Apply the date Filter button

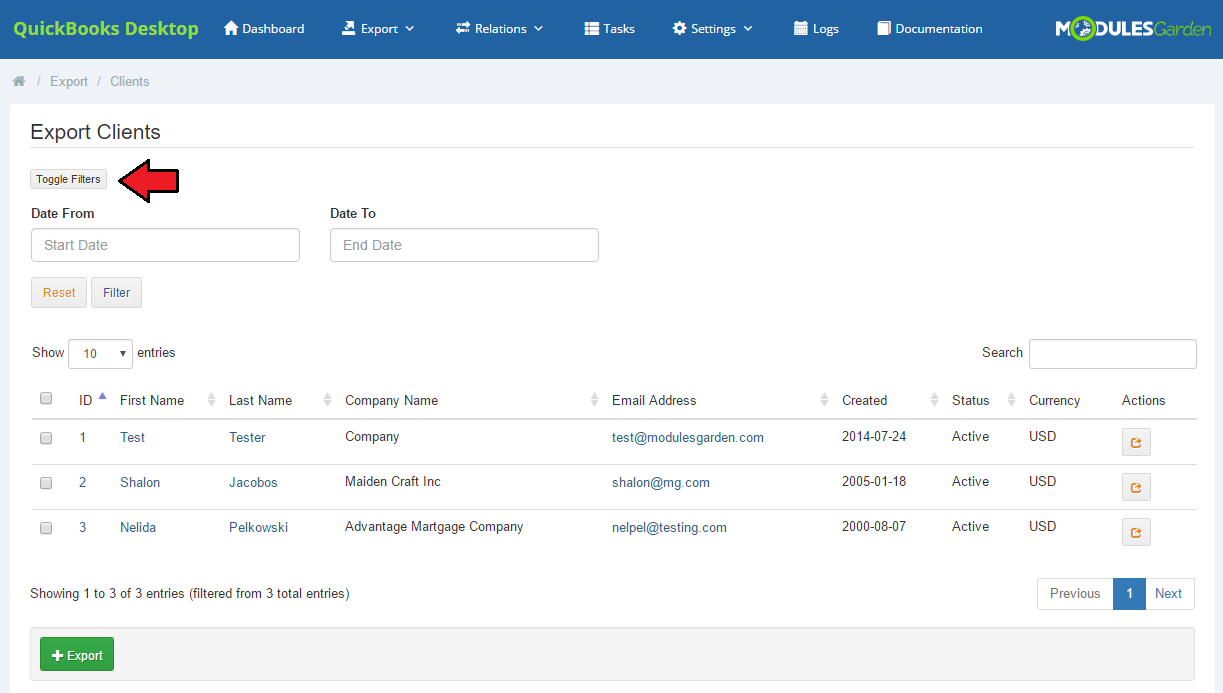point(117,293)
